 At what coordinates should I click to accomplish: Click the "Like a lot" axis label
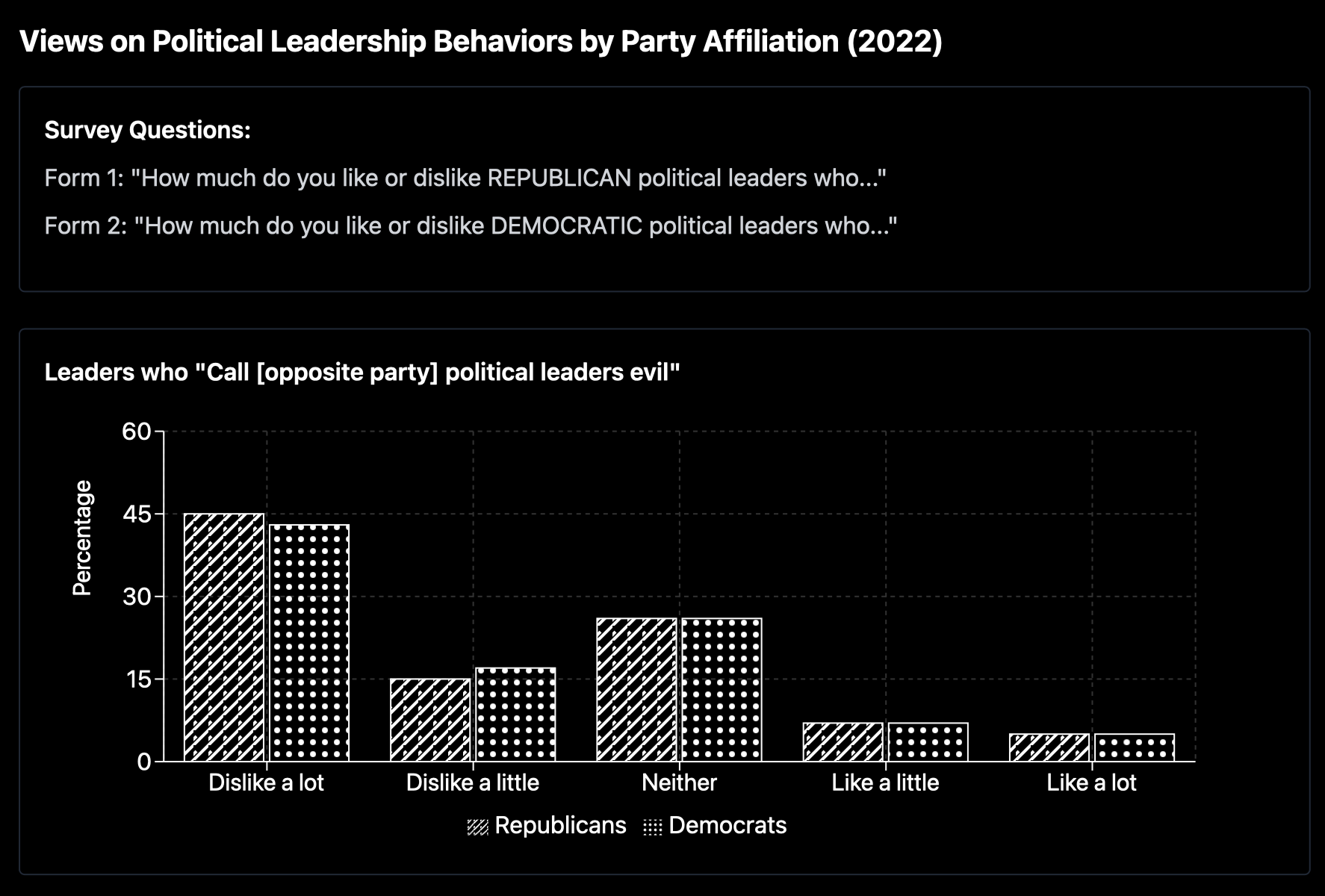click(1091, 783)
